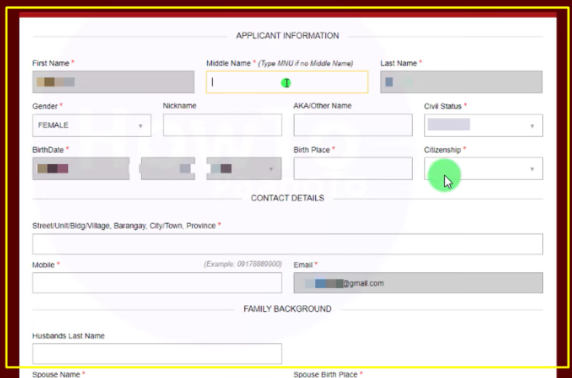Click the Gender label
This screenshot has height=378, width=572.
[45, 106]
